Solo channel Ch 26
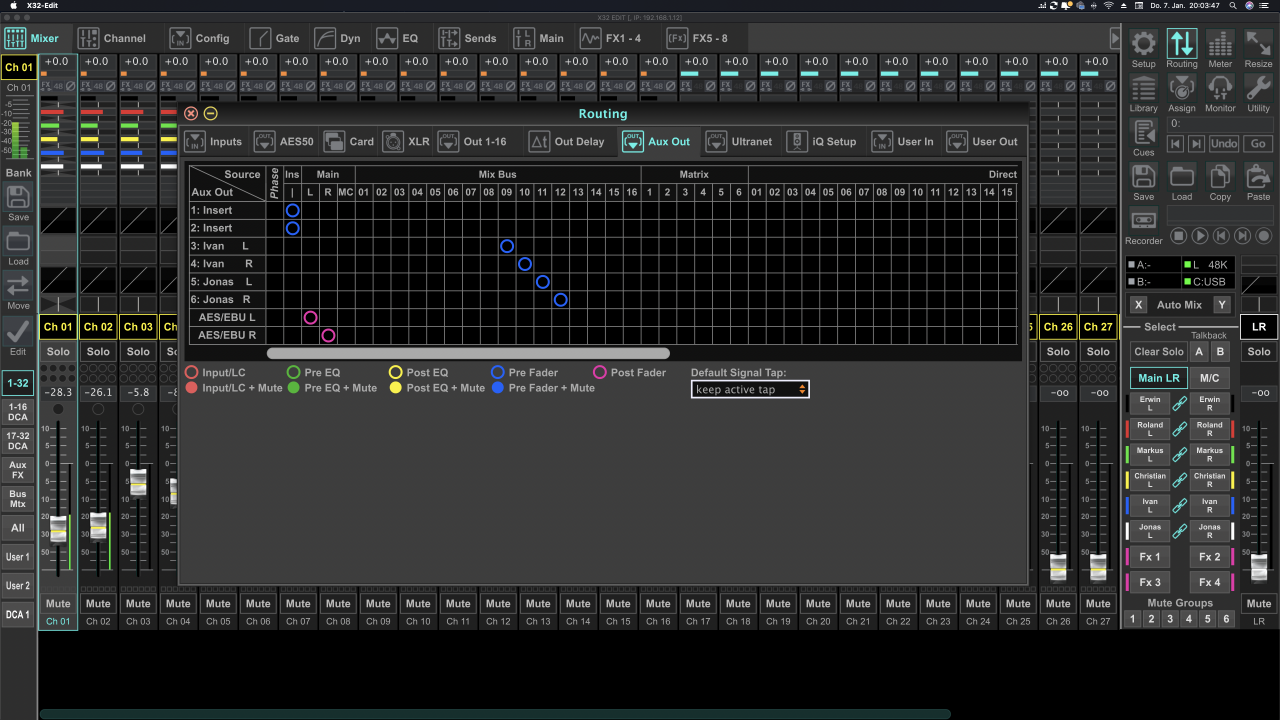 click(1058, 352)
